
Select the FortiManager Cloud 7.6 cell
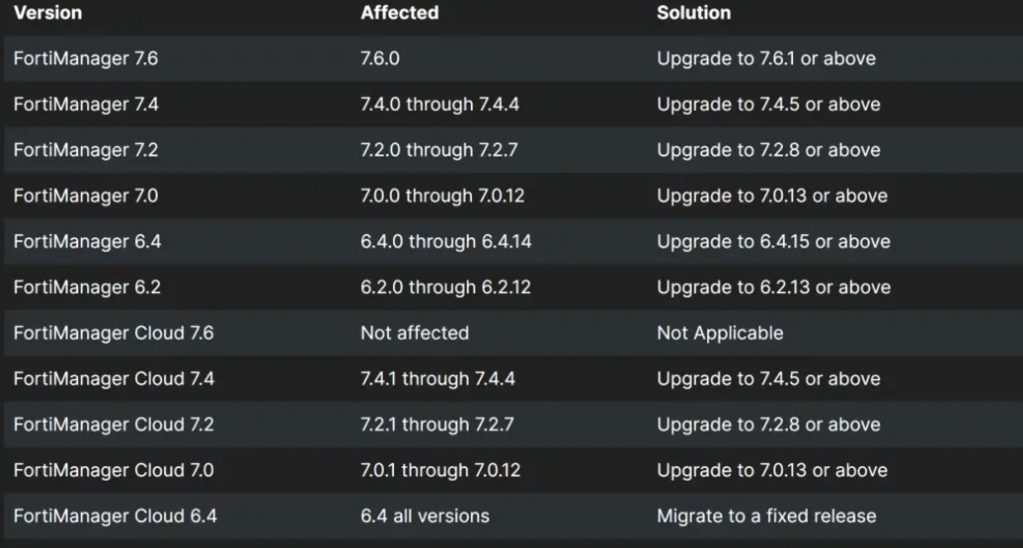point(113,333)
